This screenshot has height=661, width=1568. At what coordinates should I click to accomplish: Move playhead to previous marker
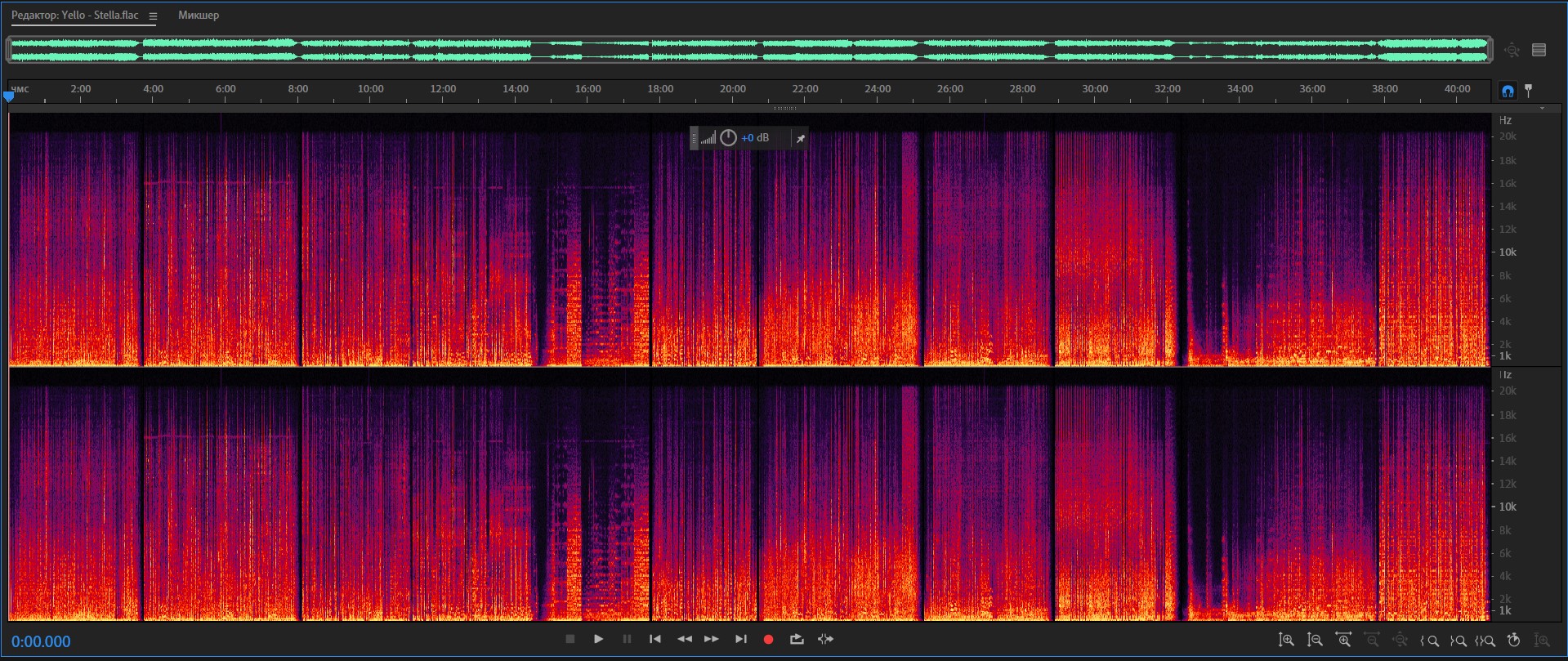pyautogui.click(x=655, y=639)
